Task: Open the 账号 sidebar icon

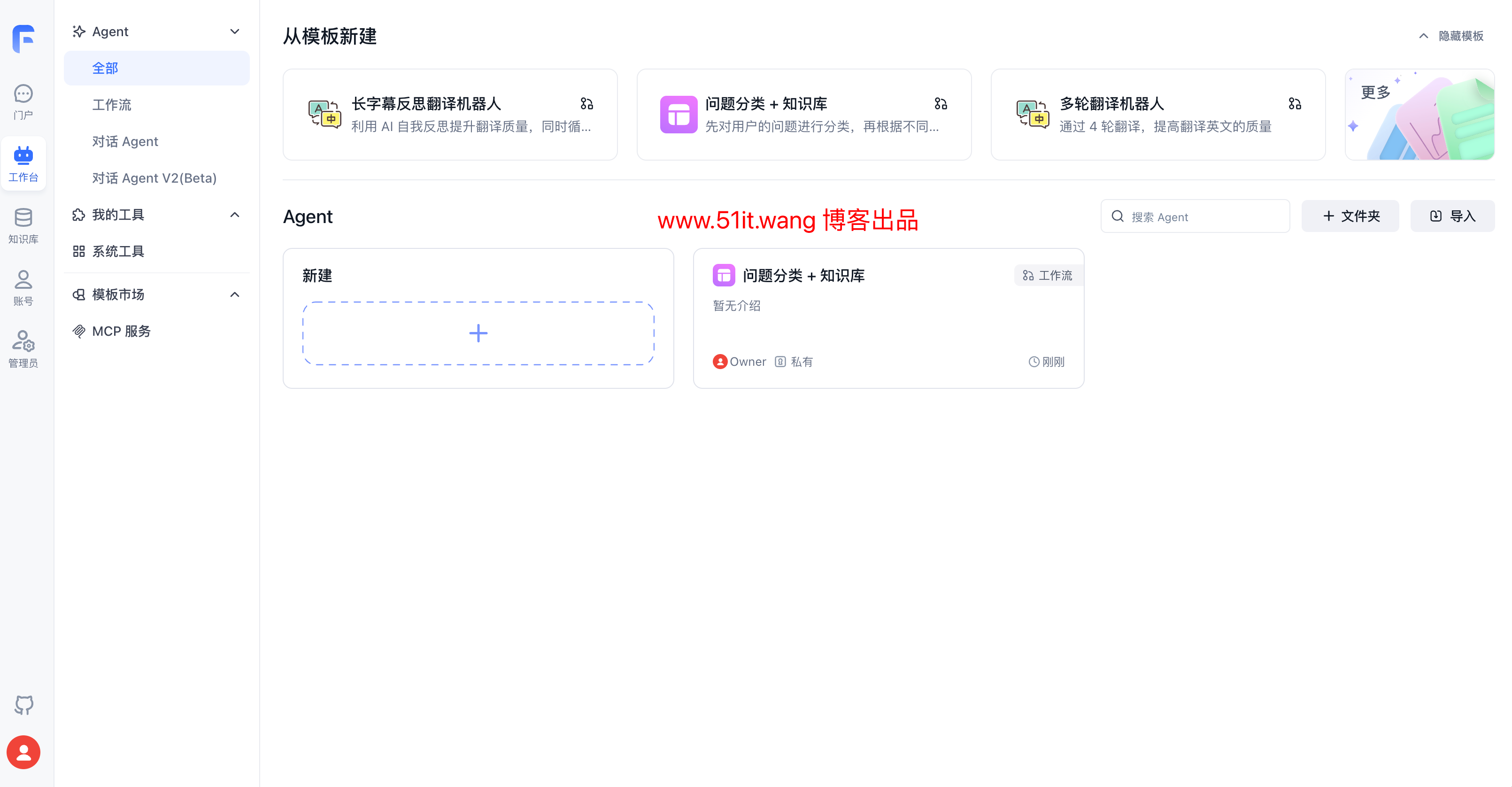Action: click(23, 287)
